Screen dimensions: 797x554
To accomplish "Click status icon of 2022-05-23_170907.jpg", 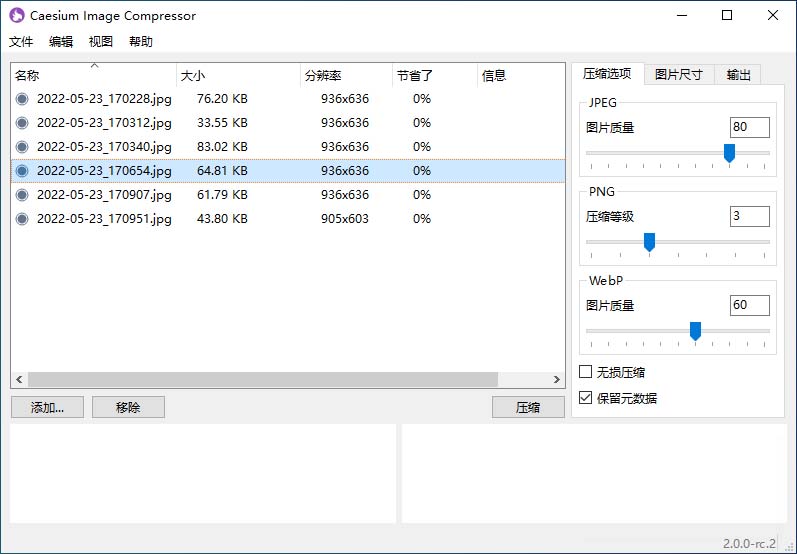I will (22, 195).
